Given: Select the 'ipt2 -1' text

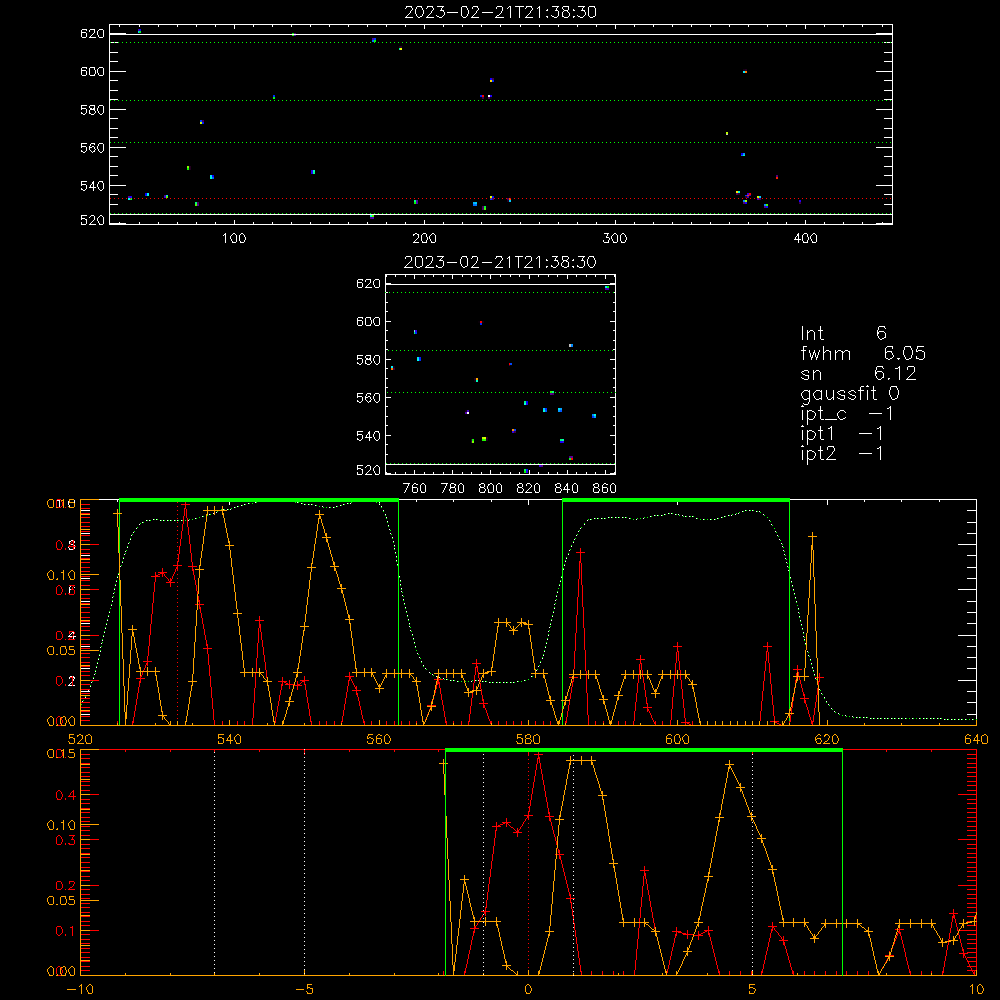Looking at the screenshot, I should click(842, 453).
